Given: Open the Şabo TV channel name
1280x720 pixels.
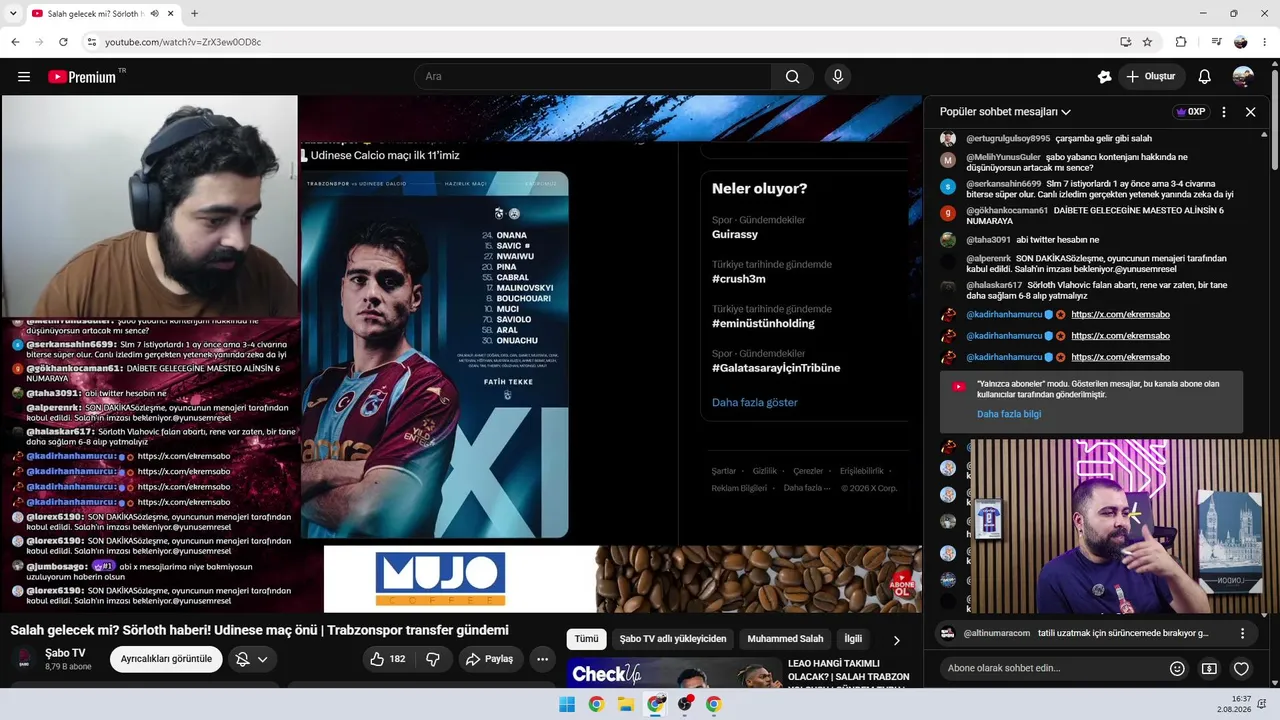Looking at the screenshot, I should coord(65,653).
